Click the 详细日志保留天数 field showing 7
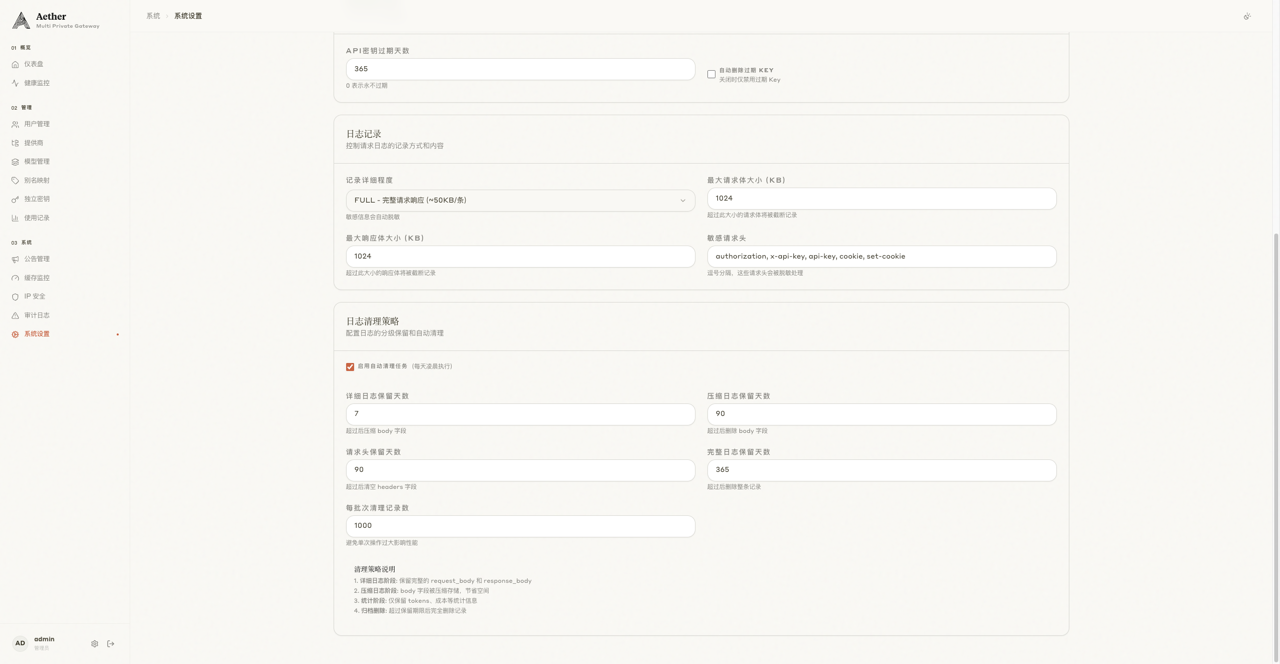The height and width of the screenshot is (664, 1280). click(x=520, y=414)
